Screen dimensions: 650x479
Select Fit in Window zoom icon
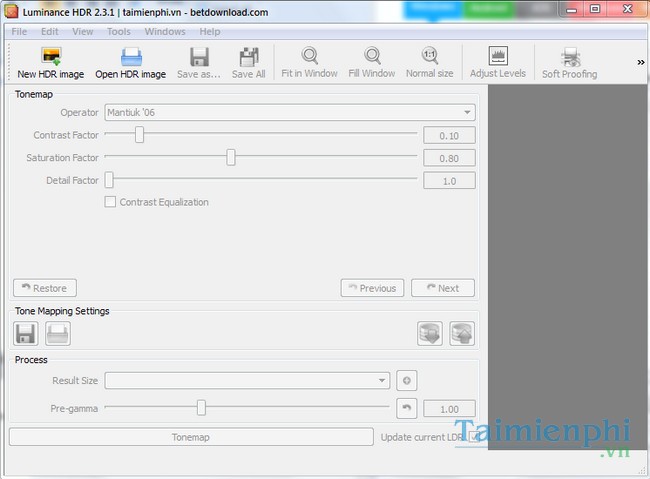(310, 57)
